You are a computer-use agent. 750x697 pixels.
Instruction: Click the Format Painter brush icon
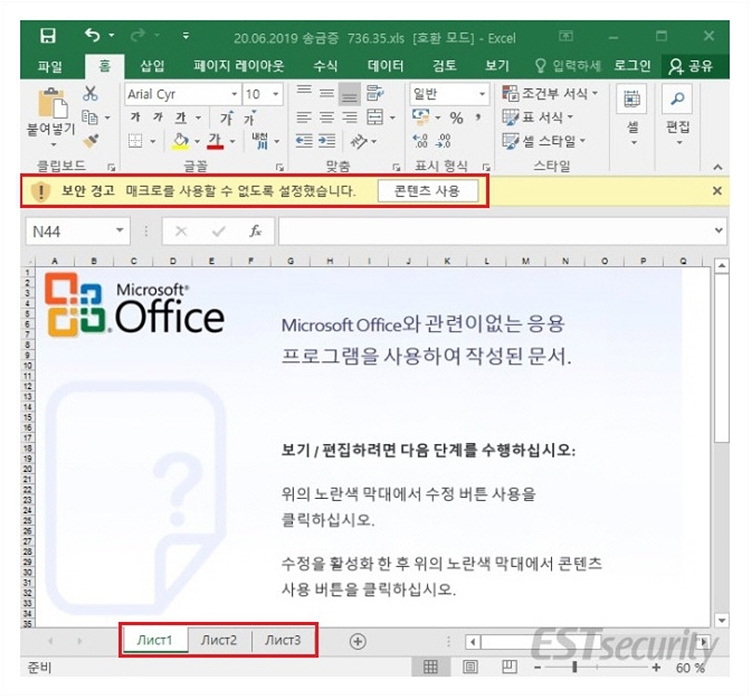pos(90,141)
